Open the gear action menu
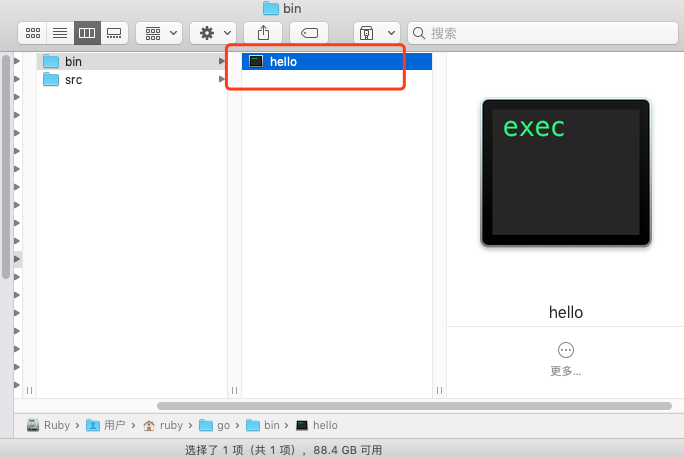The image size is (684, 457). [213, 33]
